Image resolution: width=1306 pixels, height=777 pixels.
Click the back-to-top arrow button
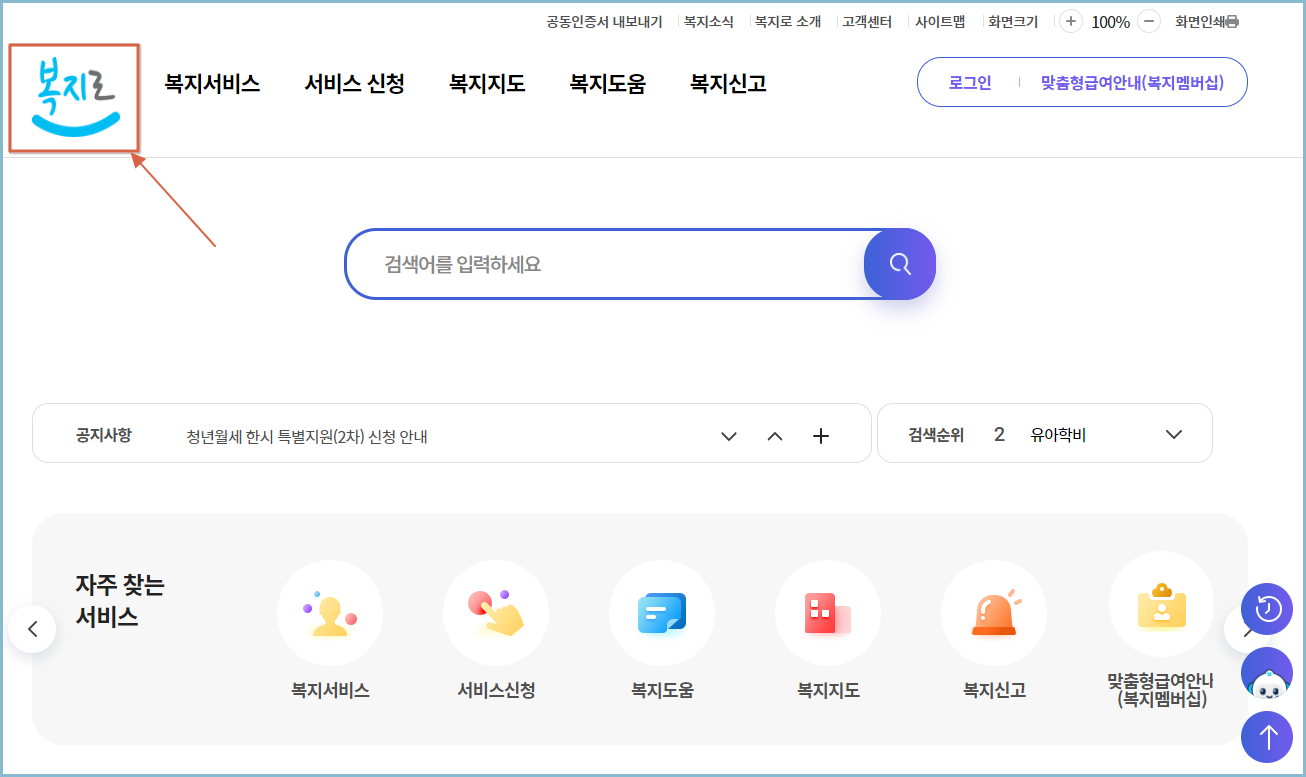coord(1266,737)
